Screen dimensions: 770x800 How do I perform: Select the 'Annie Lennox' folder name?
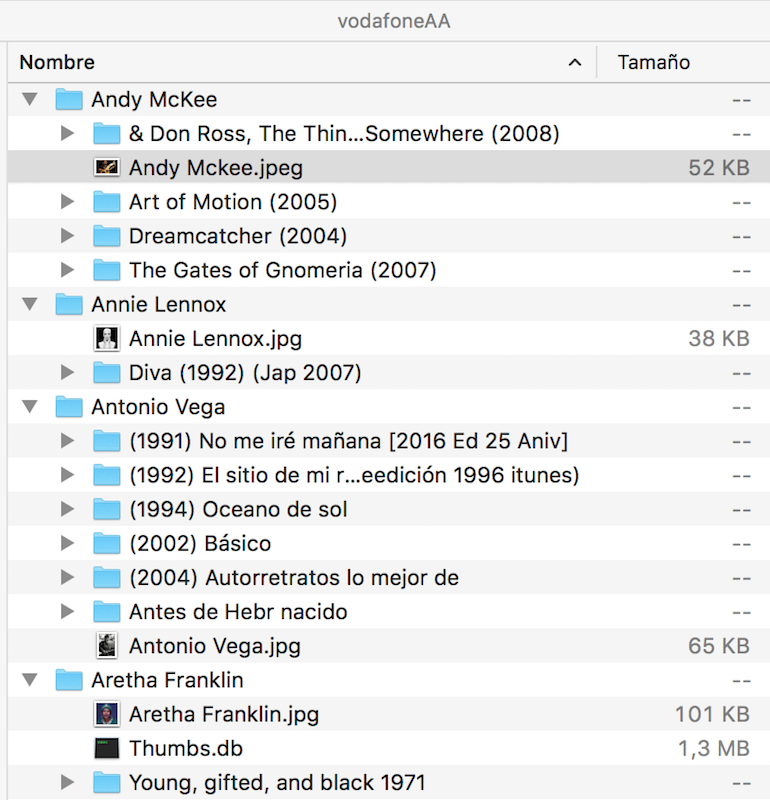pyautogui.click(x=159, y=304)
